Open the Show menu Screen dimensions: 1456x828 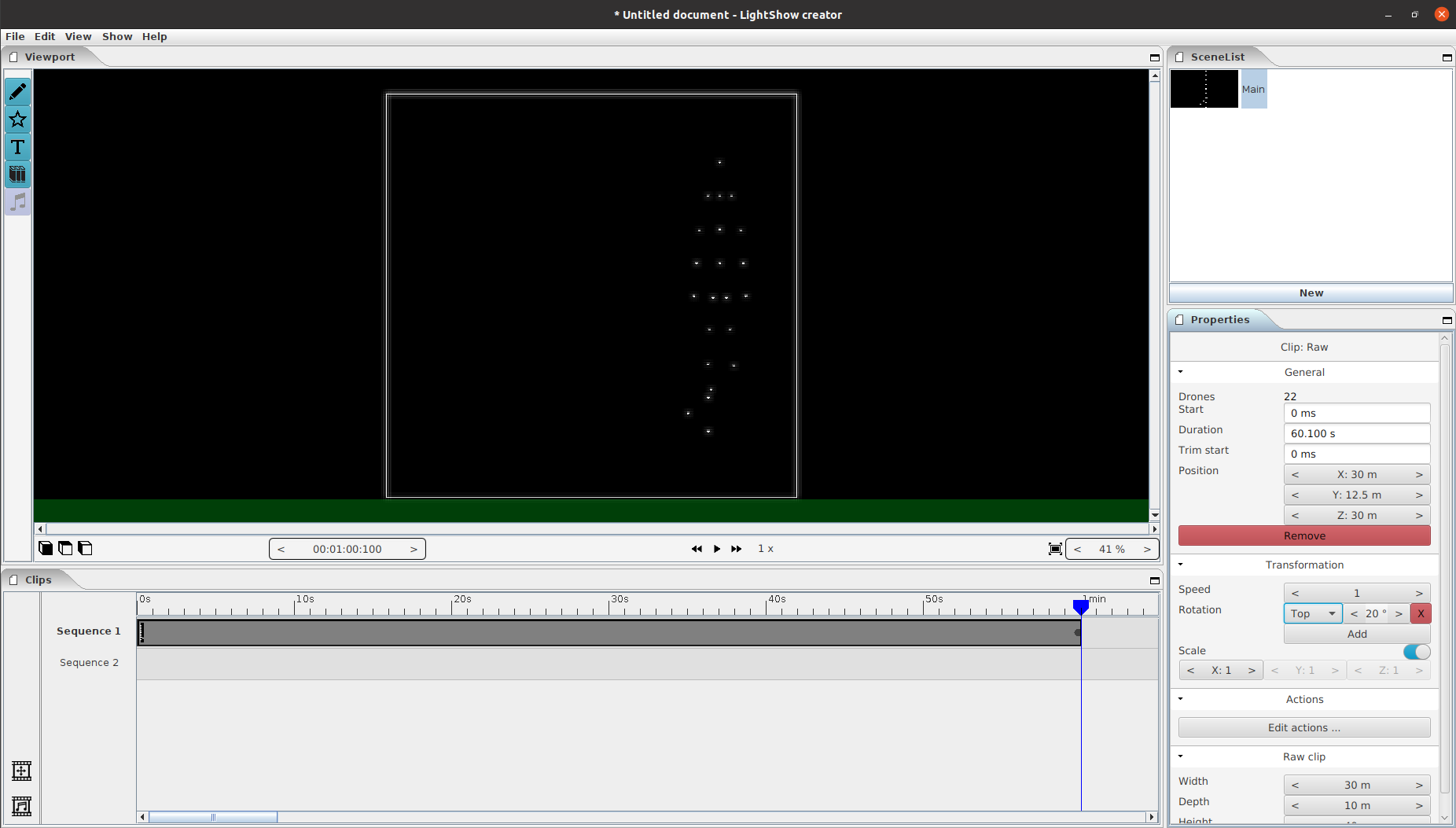117,36
